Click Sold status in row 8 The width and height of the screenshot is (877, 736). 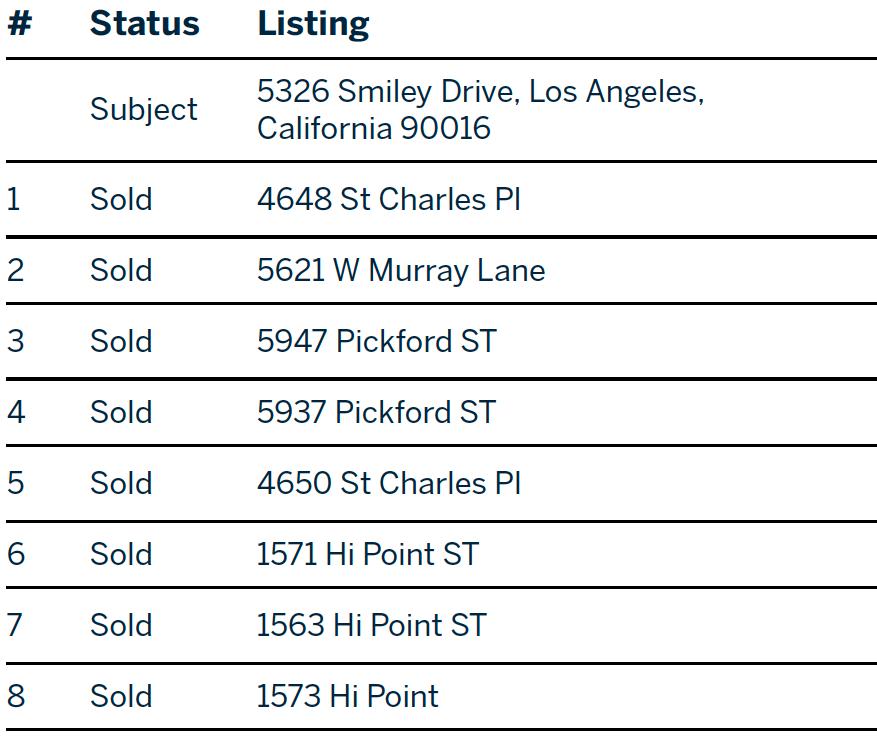[121, 696]
